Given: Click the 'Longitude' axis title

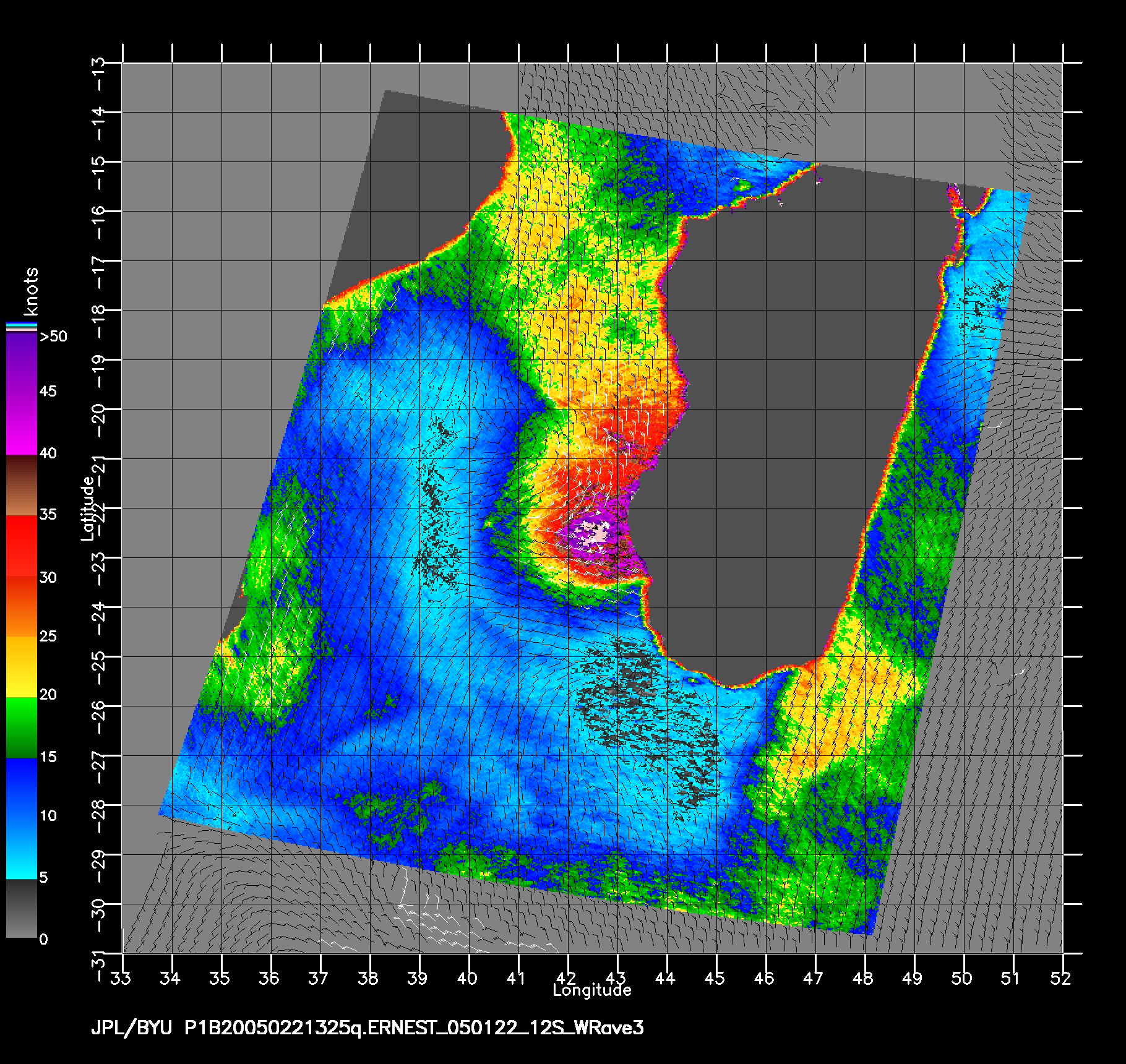Looking at the screenshot, I should [x=592, y=990].
